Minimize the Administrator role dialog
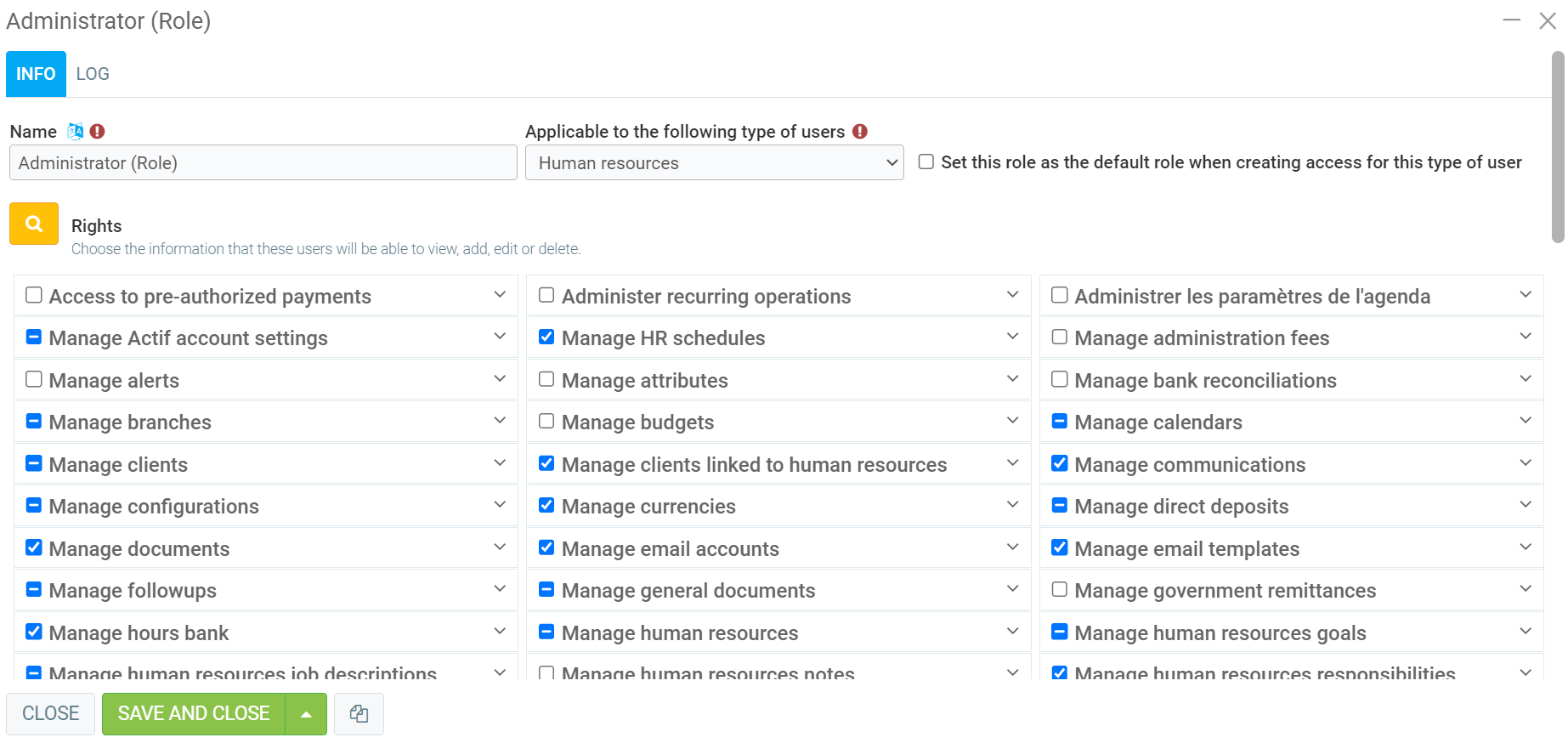 point(1511,20)
